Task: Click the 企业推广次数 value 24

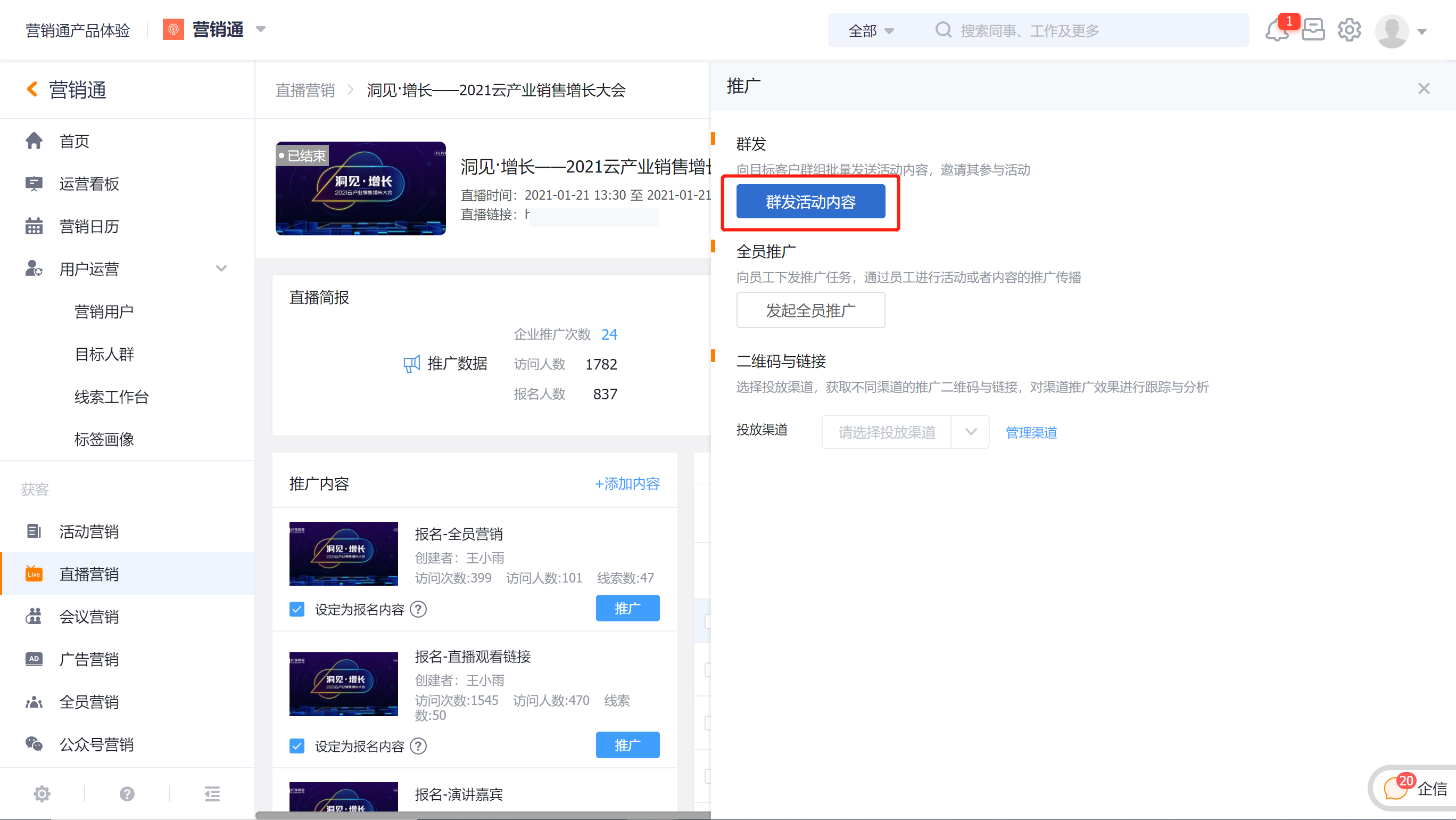Action: pos(609,334)
